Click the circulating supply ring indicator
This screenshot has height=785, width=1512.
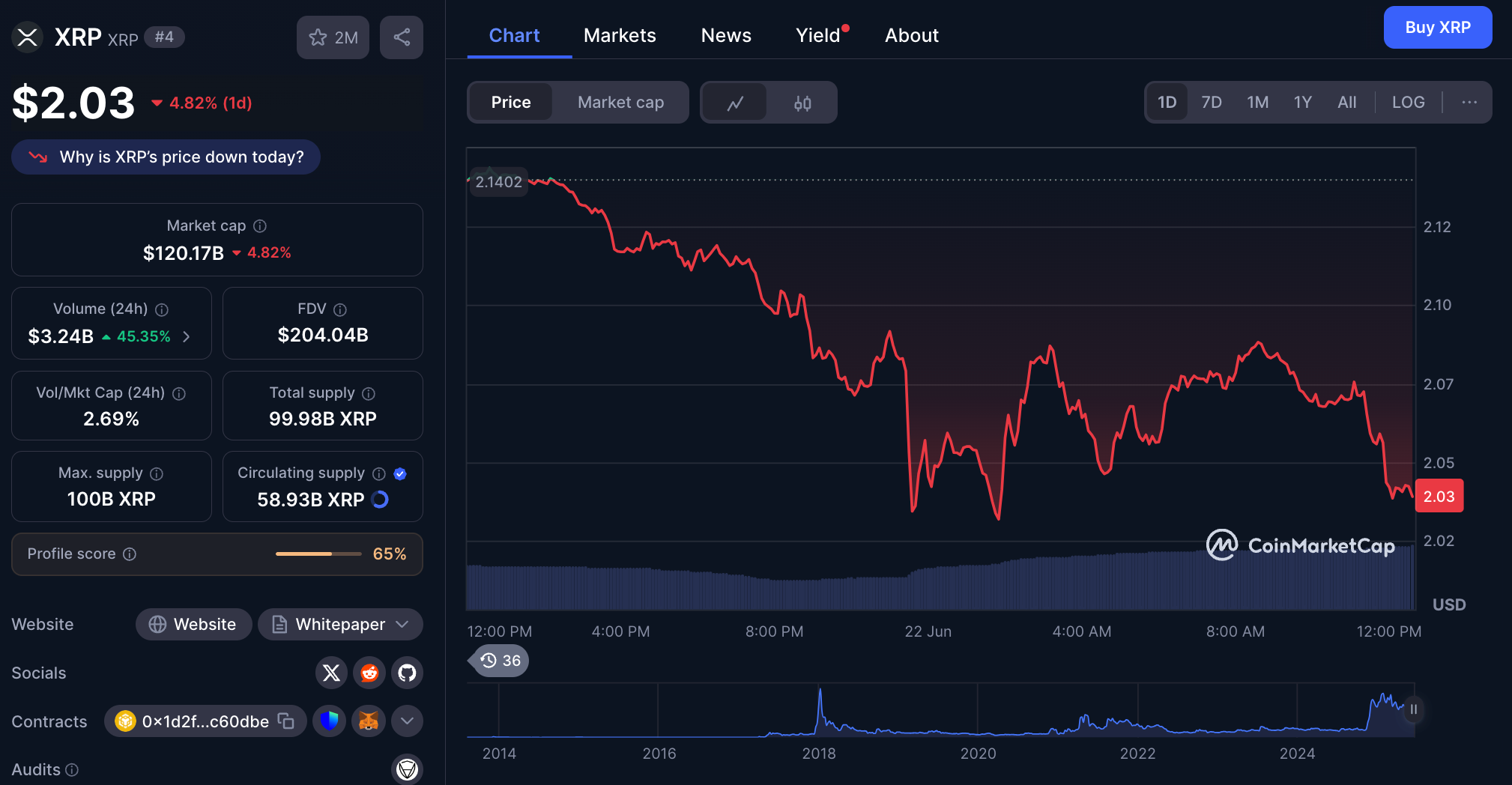tap(381, 500)
